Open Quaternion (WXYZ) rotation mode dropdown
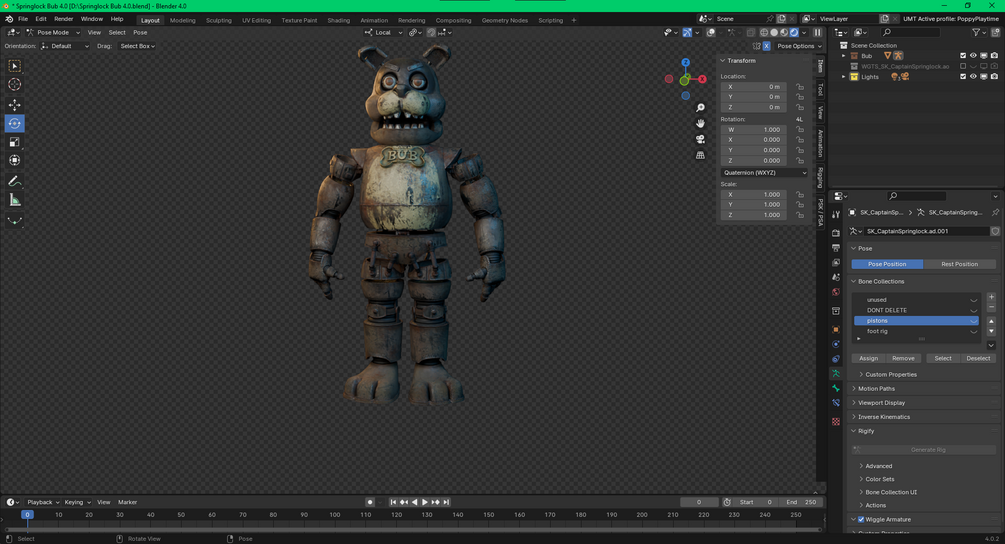The image size is (1005, 544). coord(764,173)
